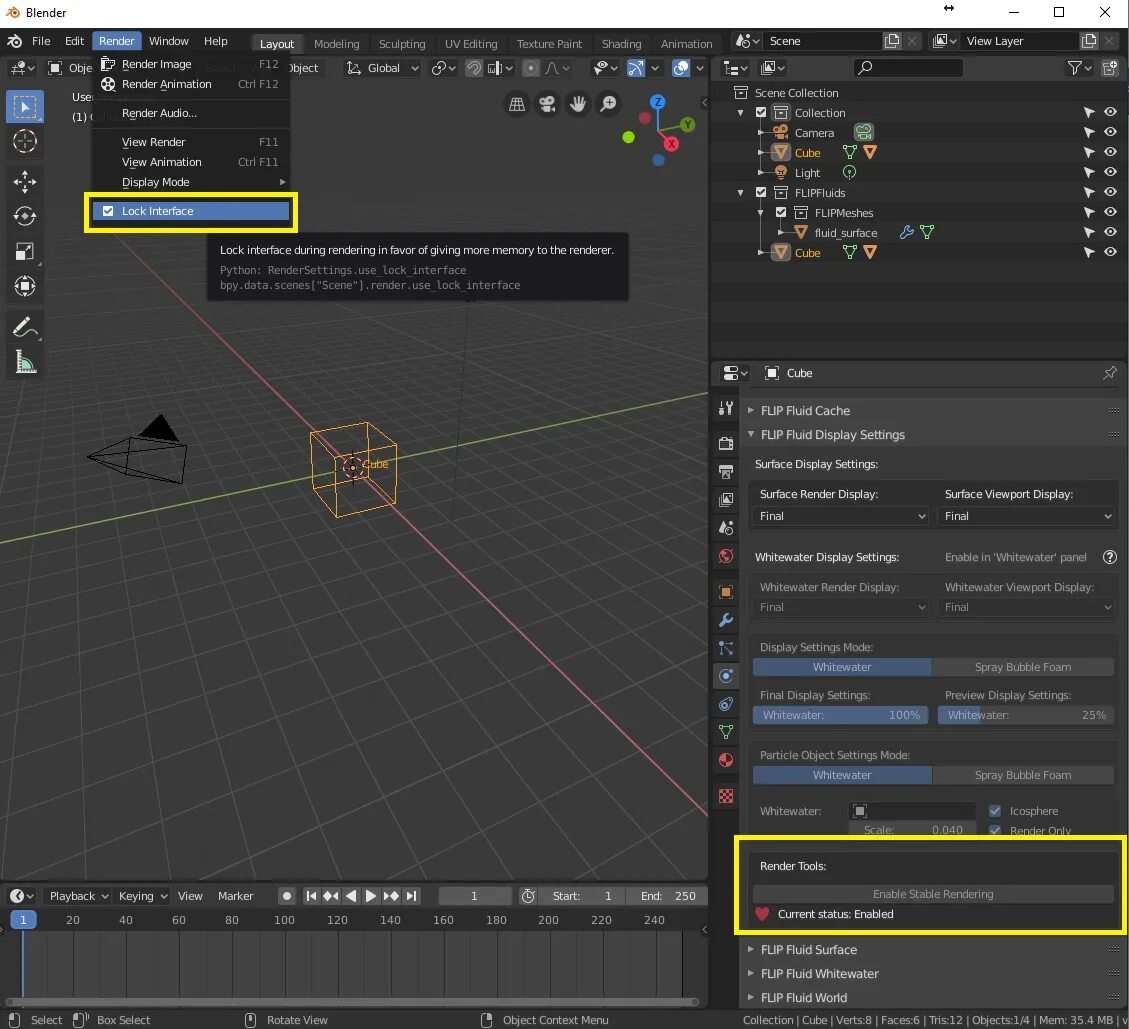Toggle Collection checkbox in outliner
1129x1029 pixels.
pyautogui.click(x=761, y=112)
